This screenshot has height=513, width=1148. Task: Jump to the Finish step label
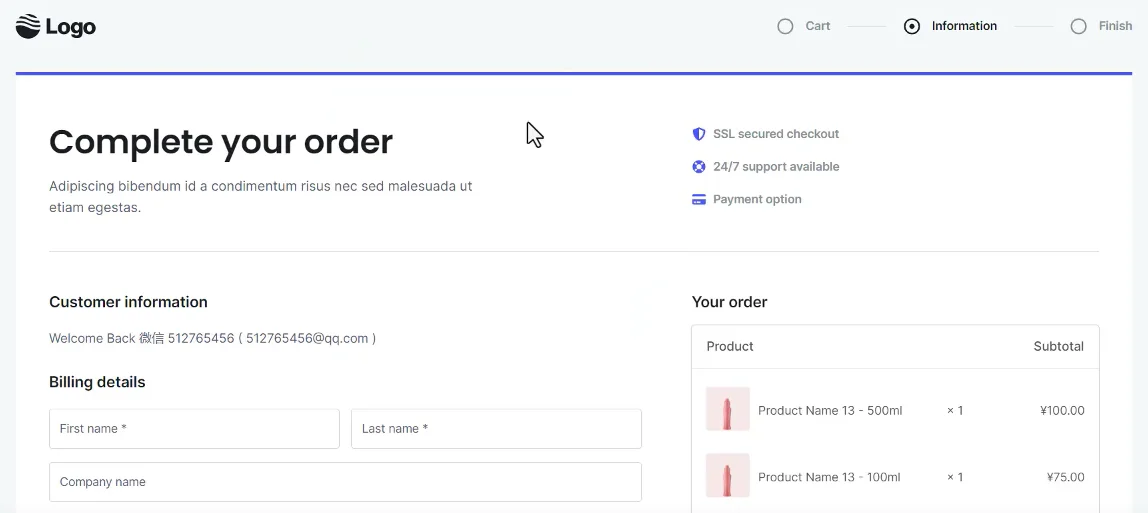coord(1115,27)
